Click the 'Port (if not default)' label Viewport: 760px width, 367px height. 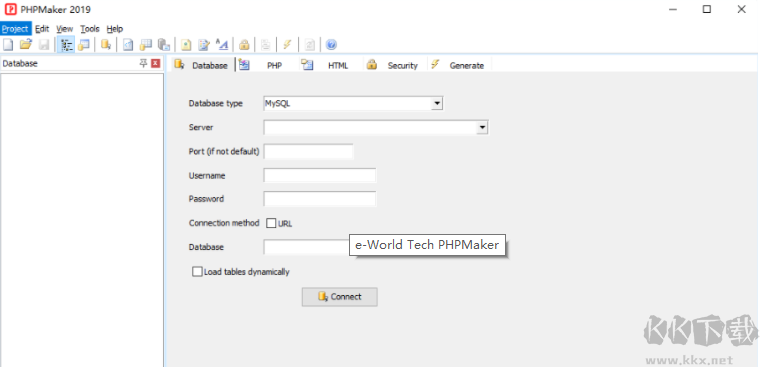pyautogui.click(x=224, y=152)
